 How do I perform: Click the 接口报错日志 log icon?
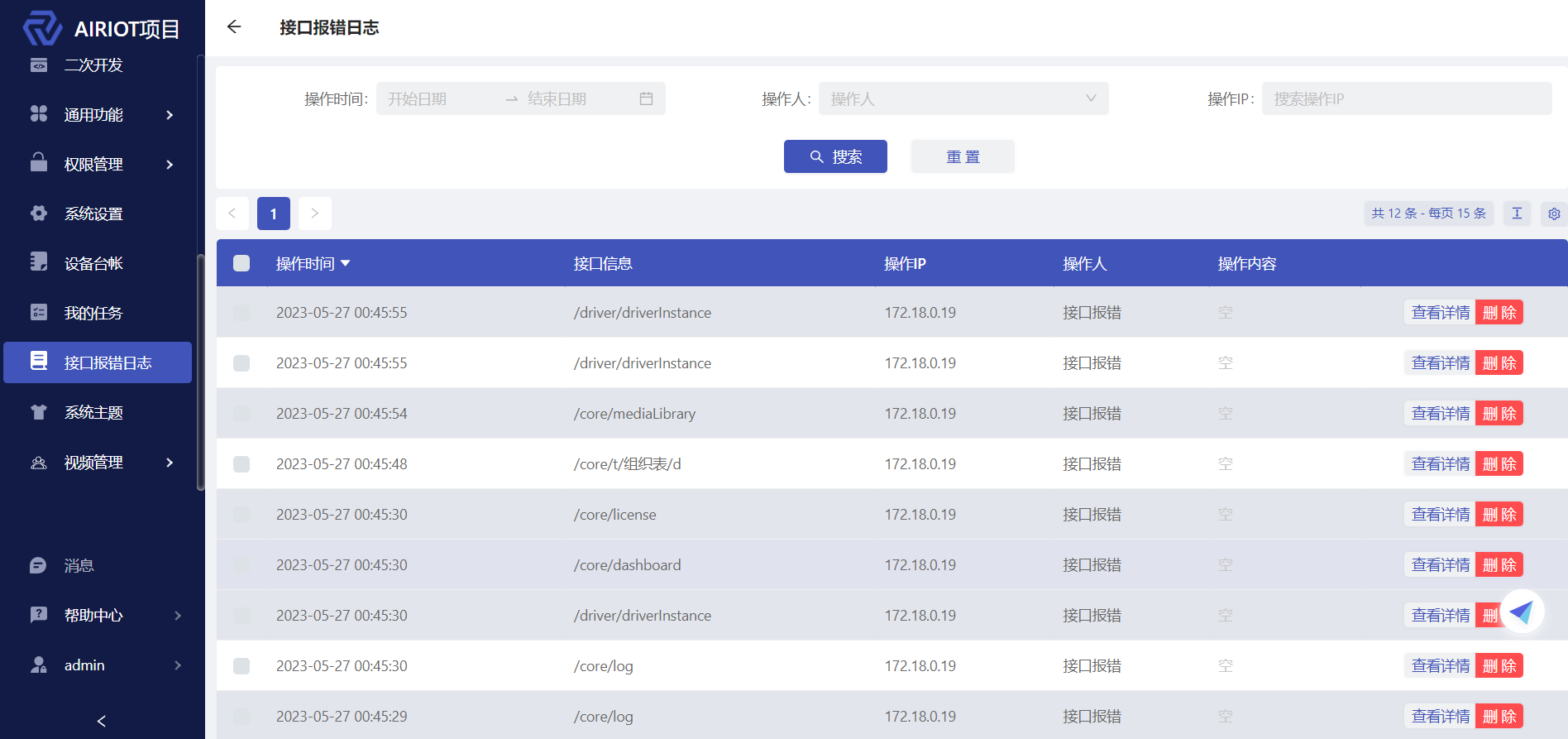tap(39, 361)
